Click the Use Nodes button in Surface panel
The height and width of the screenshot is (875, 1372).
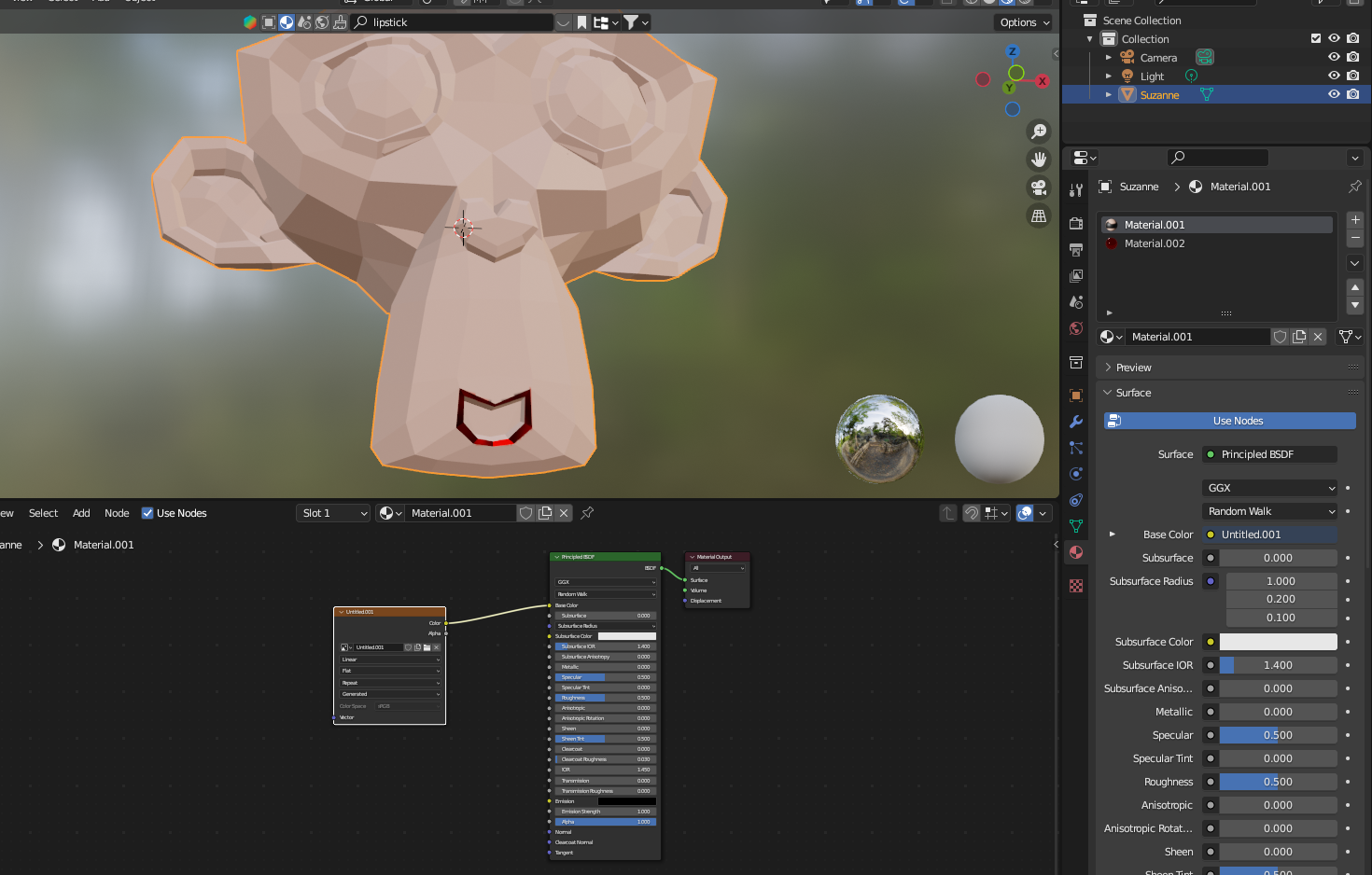point(1230,421)
